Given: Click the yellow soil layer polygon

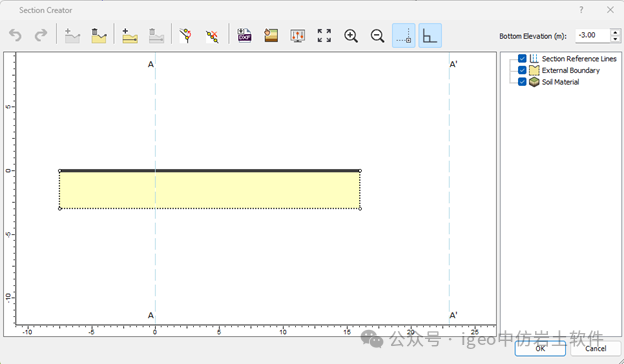Looking at the screenshot, I should coord(210,190).
